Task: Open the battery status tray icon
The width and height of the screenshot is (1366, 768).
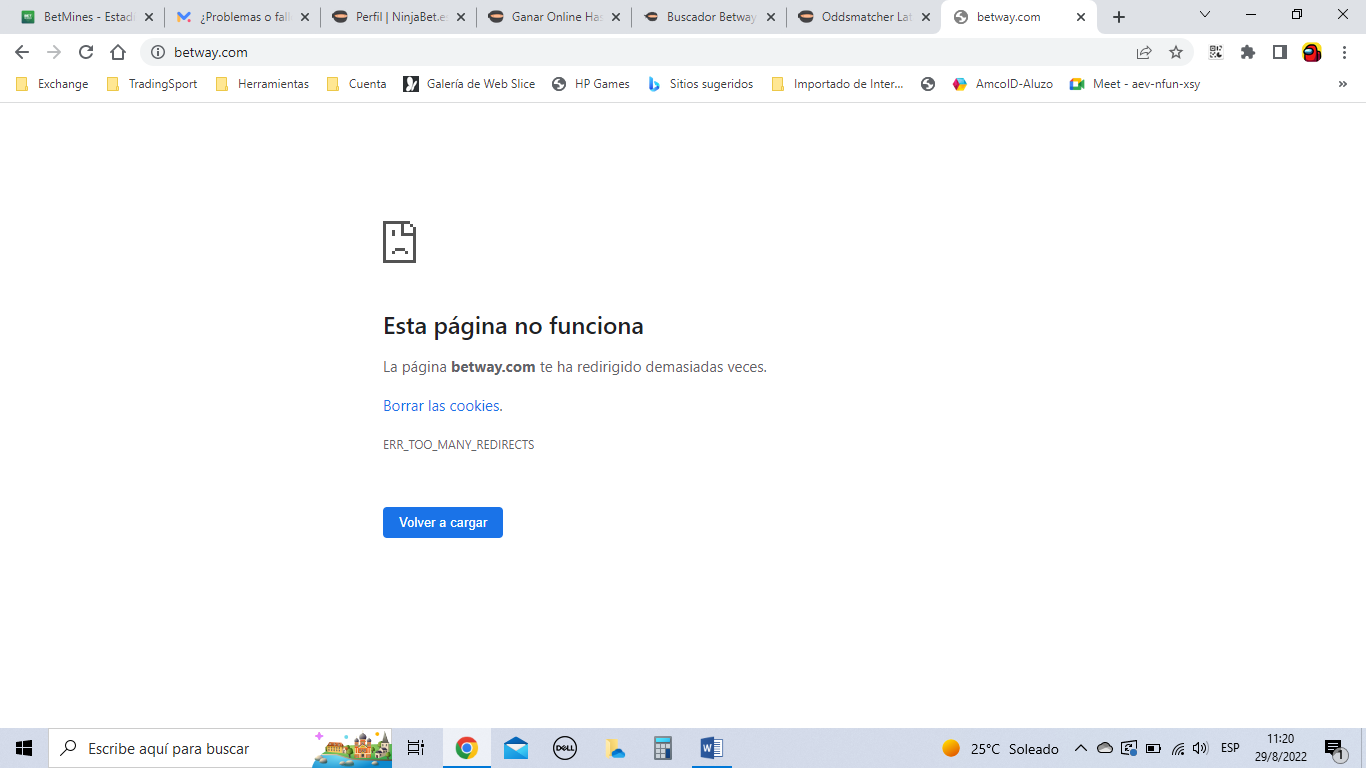Action: 1153,748
